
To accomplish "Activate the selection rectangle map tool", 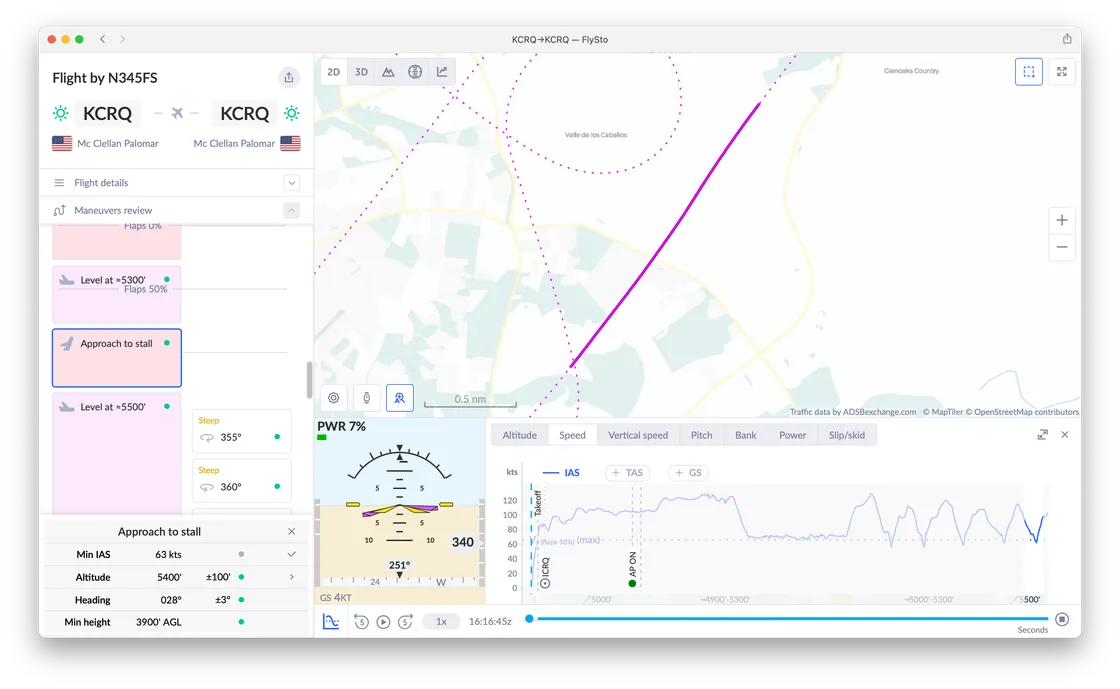I will tap(1029, 71).
